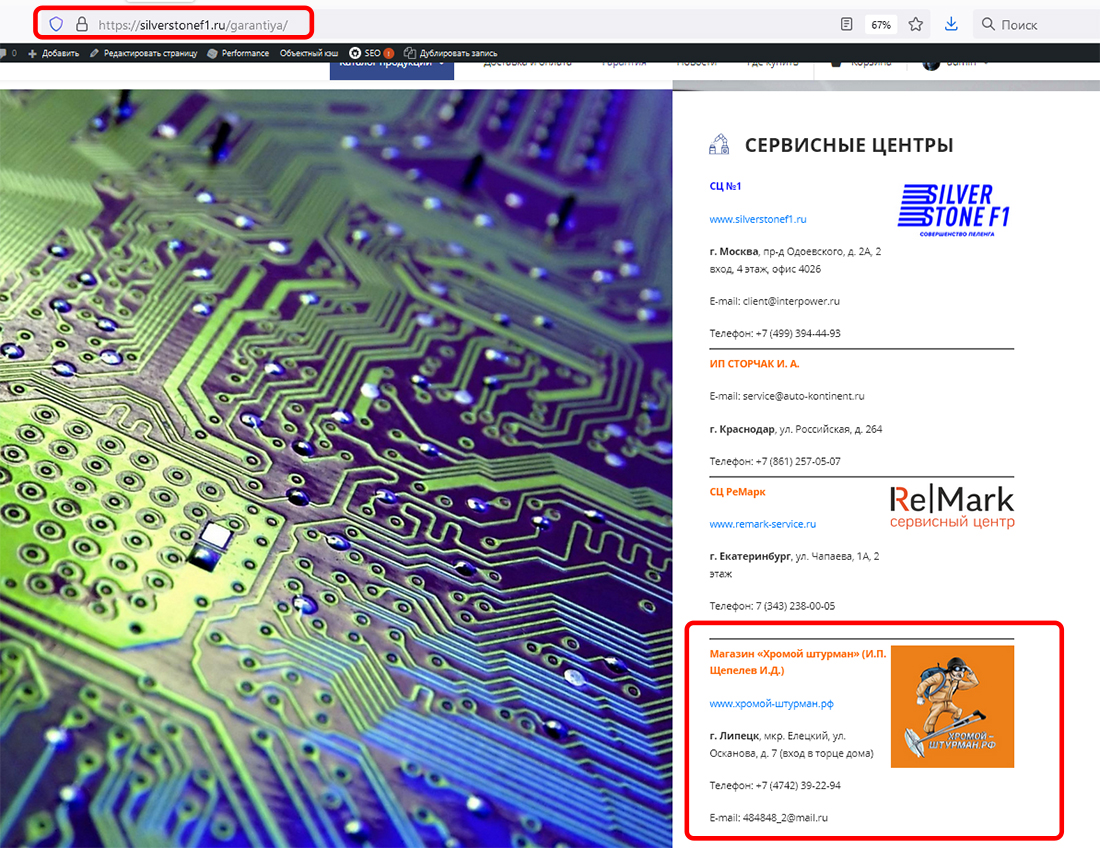The width and height of the screenshot is (1100, 848).
Task: Click the Краснодар, ул. Российская address
Action: click(x=796, y=429)
